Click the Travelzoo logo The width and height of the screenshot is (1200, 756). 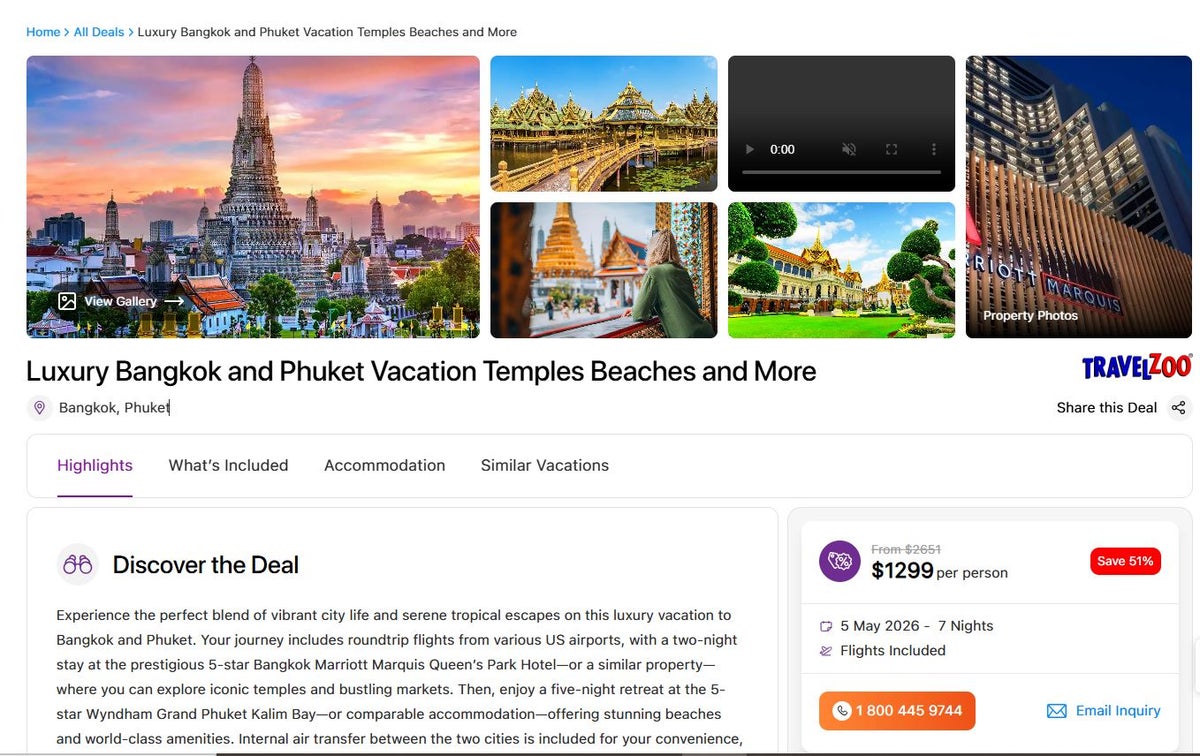1136,368
